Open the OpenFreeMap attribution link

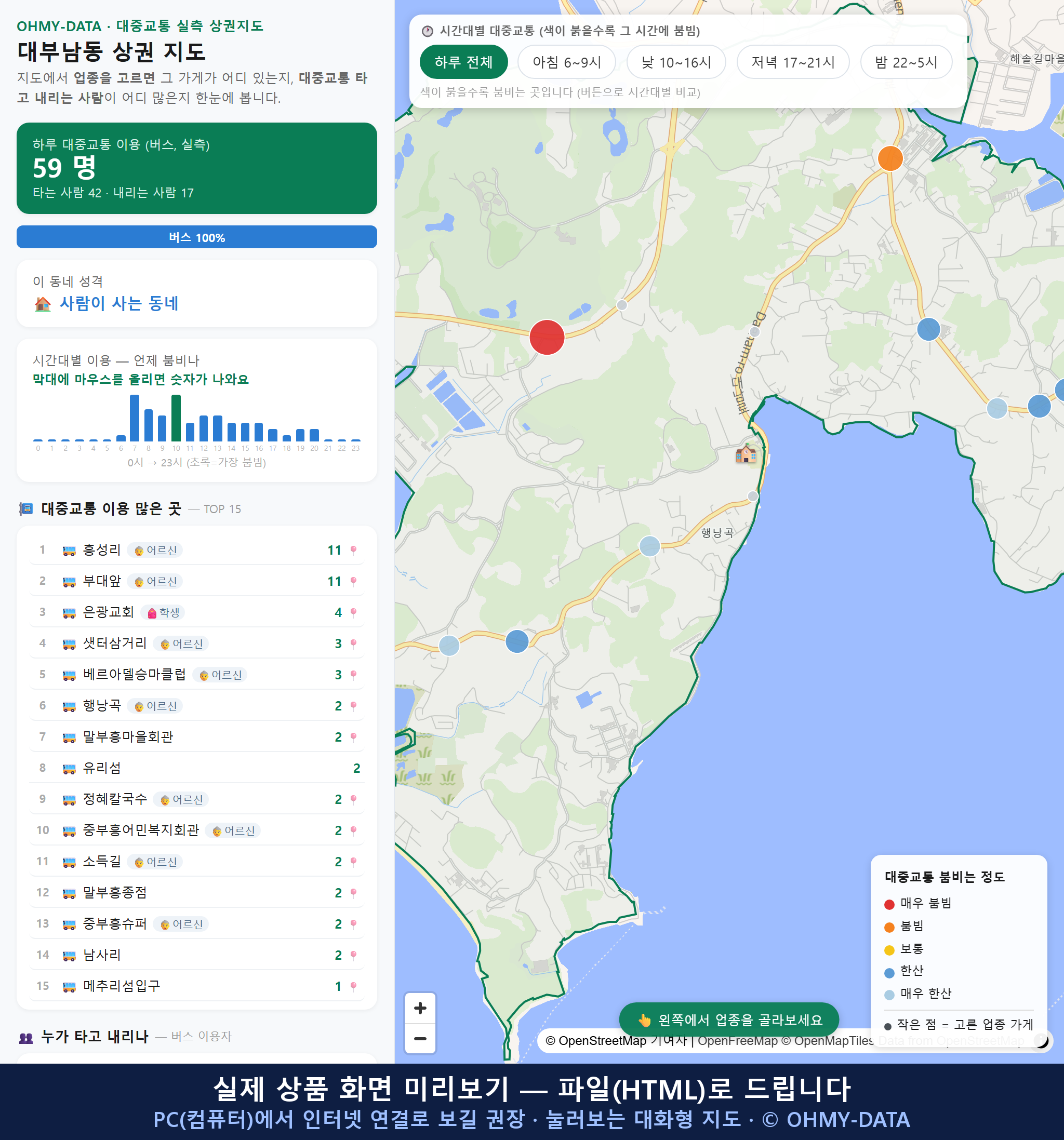pyautogui.click(x=738, y=1040)
